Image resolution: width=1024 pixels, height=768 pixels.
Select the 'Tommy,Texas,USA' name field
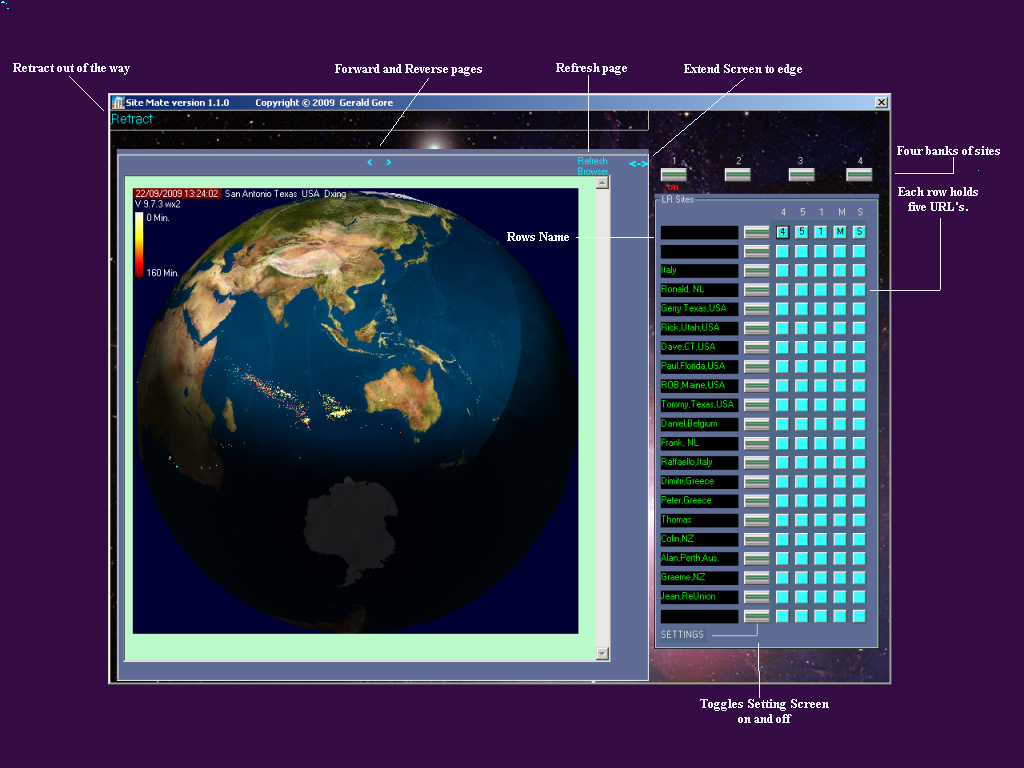point(699,405)
